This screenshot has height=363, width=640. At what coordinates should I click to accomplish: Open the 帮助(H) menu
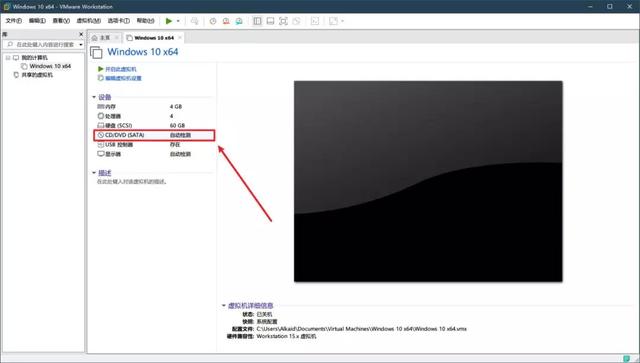[x=145, y=21]
